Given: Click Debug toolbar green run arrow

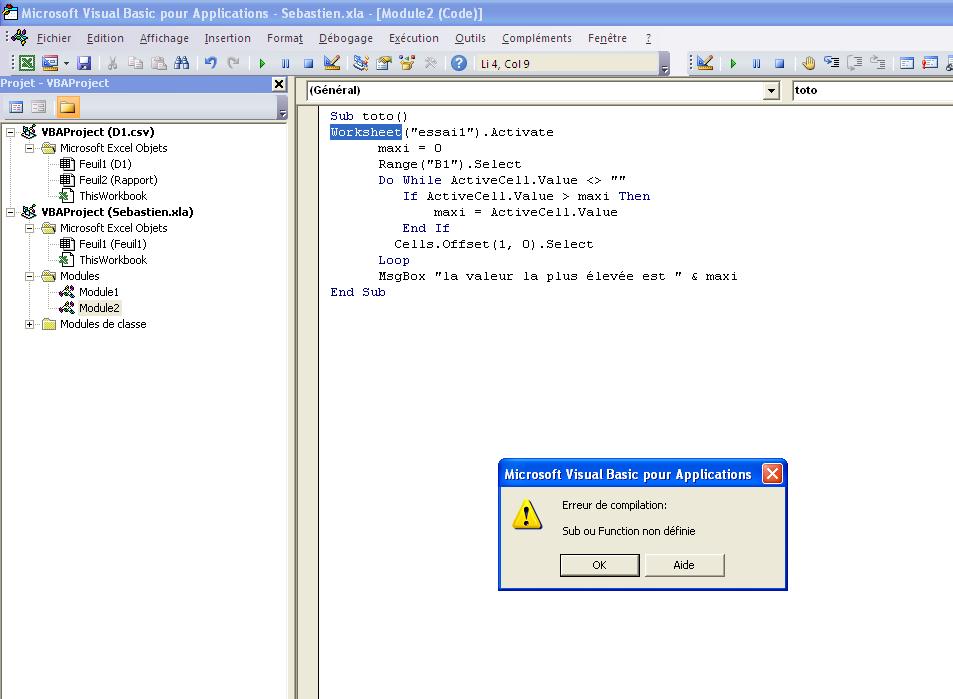Looking at the screenshot, I should pos(733,63).
